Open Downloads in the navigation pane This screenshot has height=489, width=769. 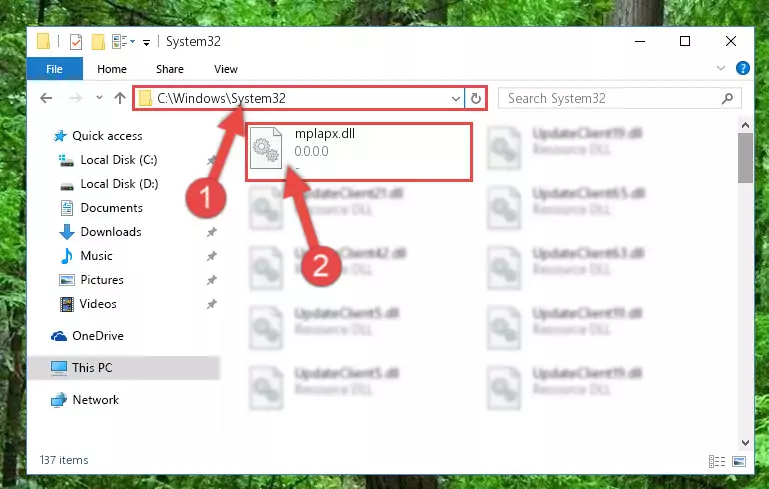(111, 232)
